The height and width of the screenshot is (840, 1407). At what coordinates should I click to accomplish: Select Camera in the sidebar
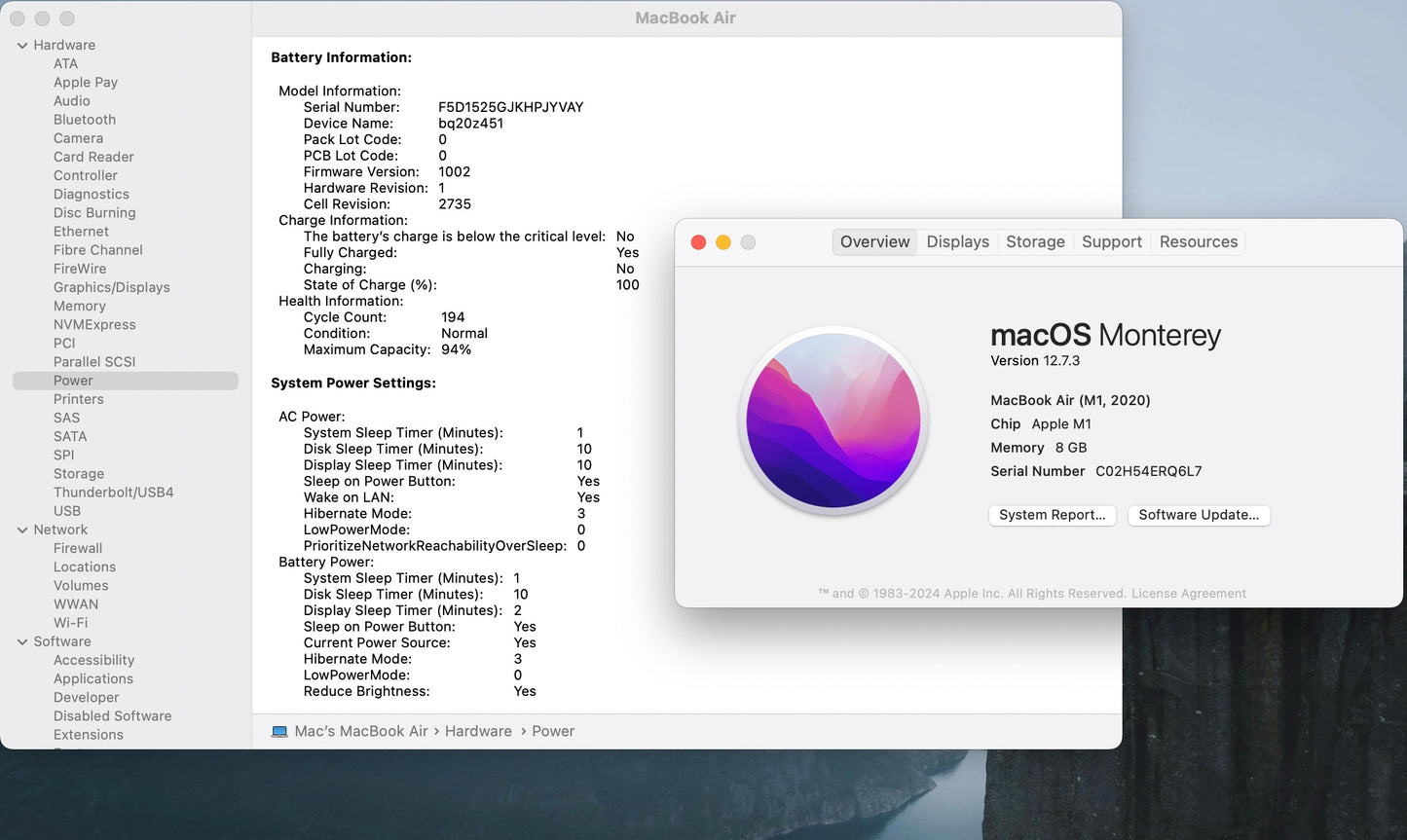78,138
